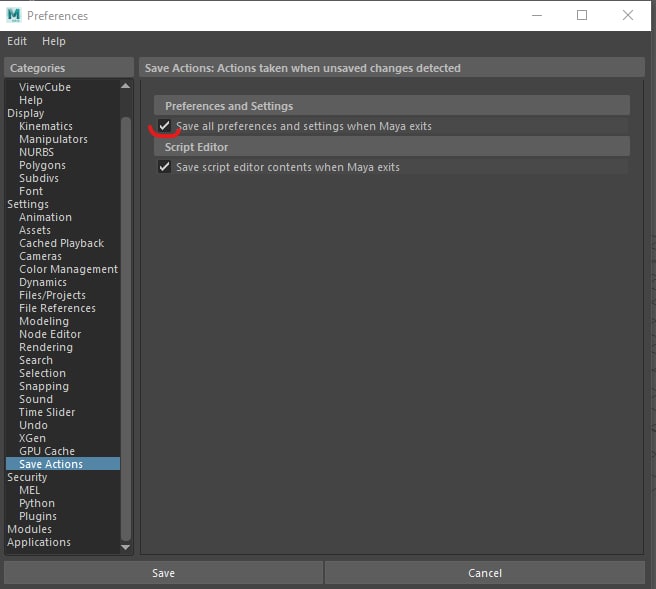Open the GPU Cache category
656x589 pixels.
[47, 451]
